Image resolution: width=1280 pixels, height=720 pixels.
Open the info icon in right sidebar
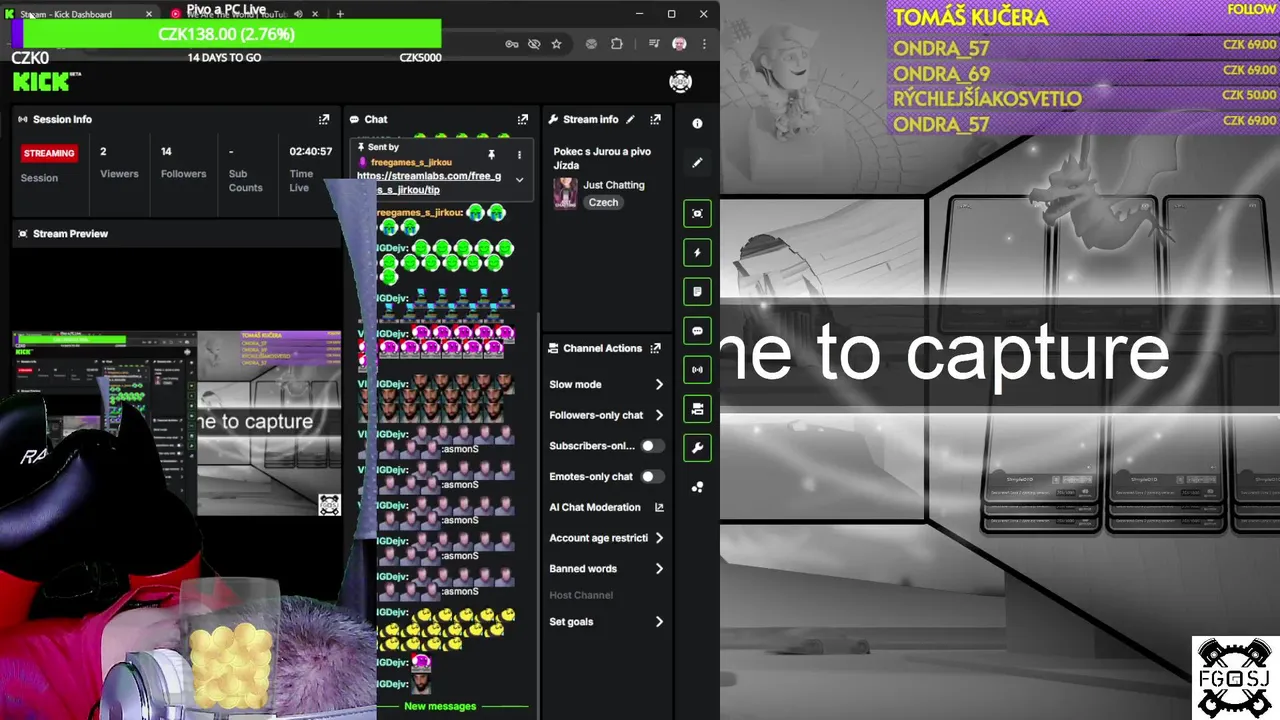pos(697,123)
